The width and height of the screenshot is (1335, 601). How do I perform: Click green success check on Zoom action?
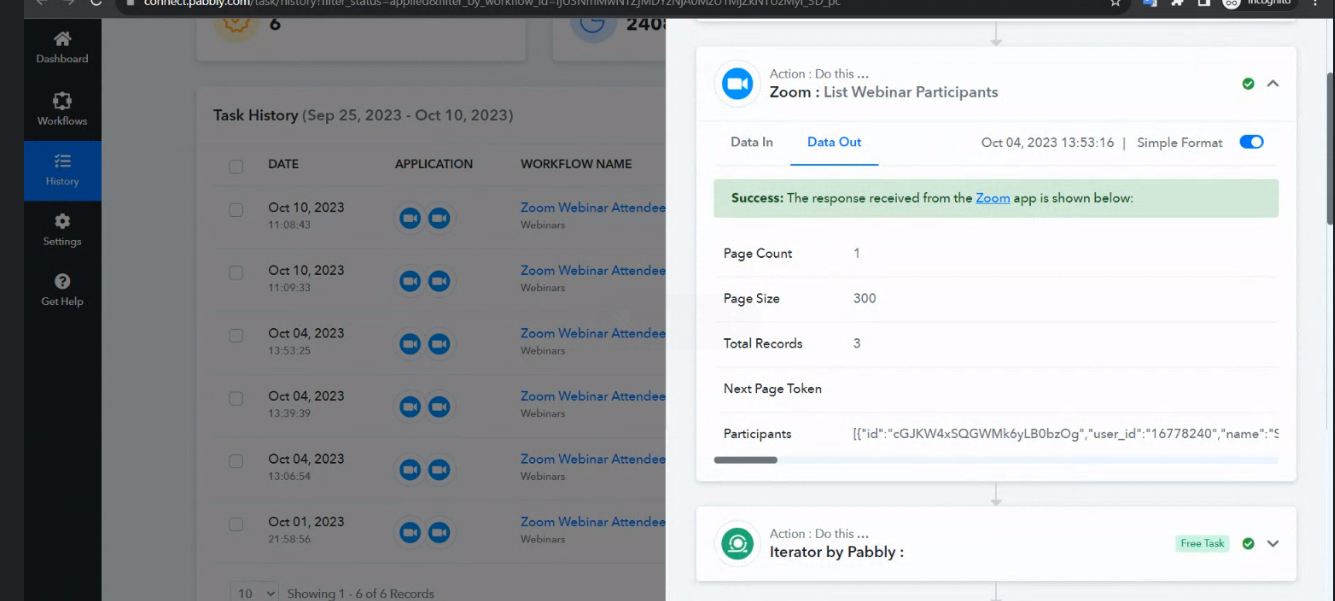pos(1248,84)
